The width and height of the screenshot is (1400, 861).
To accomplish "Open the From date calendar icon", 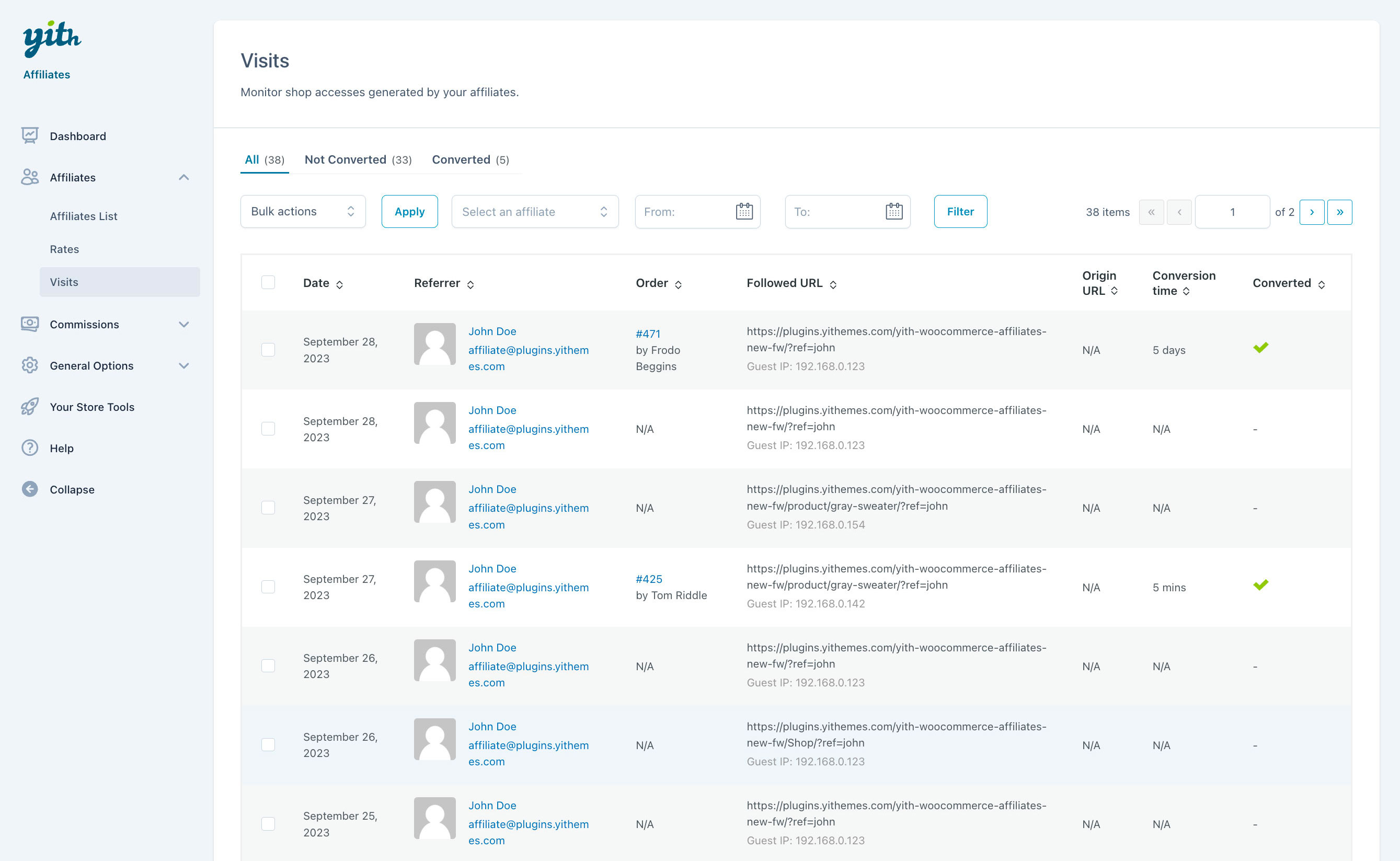I will pyautogui.click(x=744, y=211).
